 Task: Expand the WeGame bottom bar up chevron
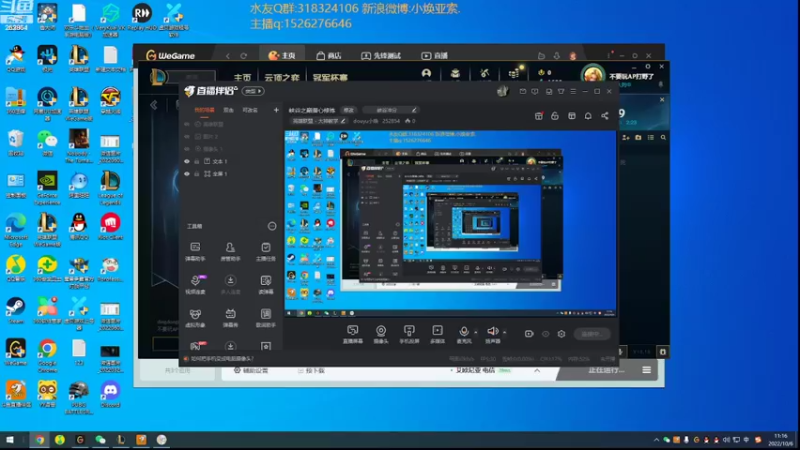point(537,370)
